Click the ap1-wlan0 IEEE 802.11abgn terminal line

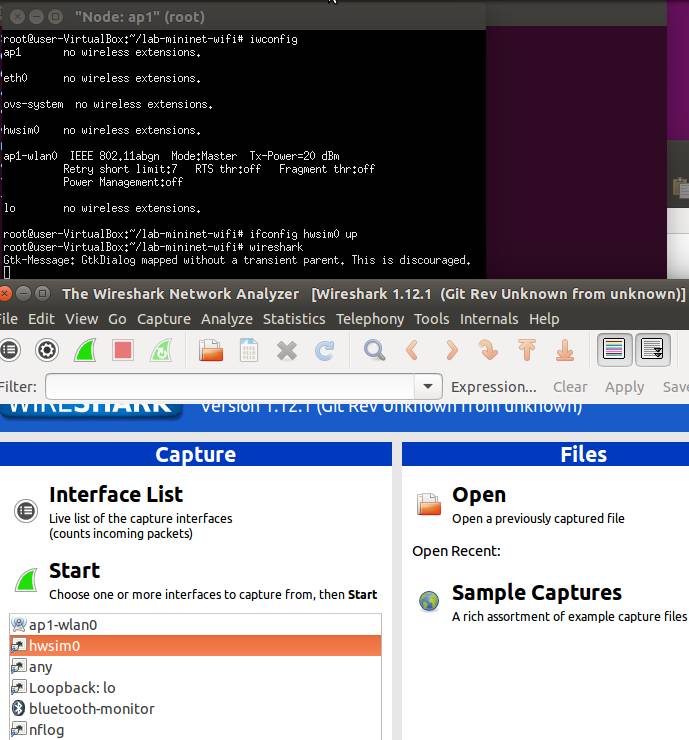point(171,156)
